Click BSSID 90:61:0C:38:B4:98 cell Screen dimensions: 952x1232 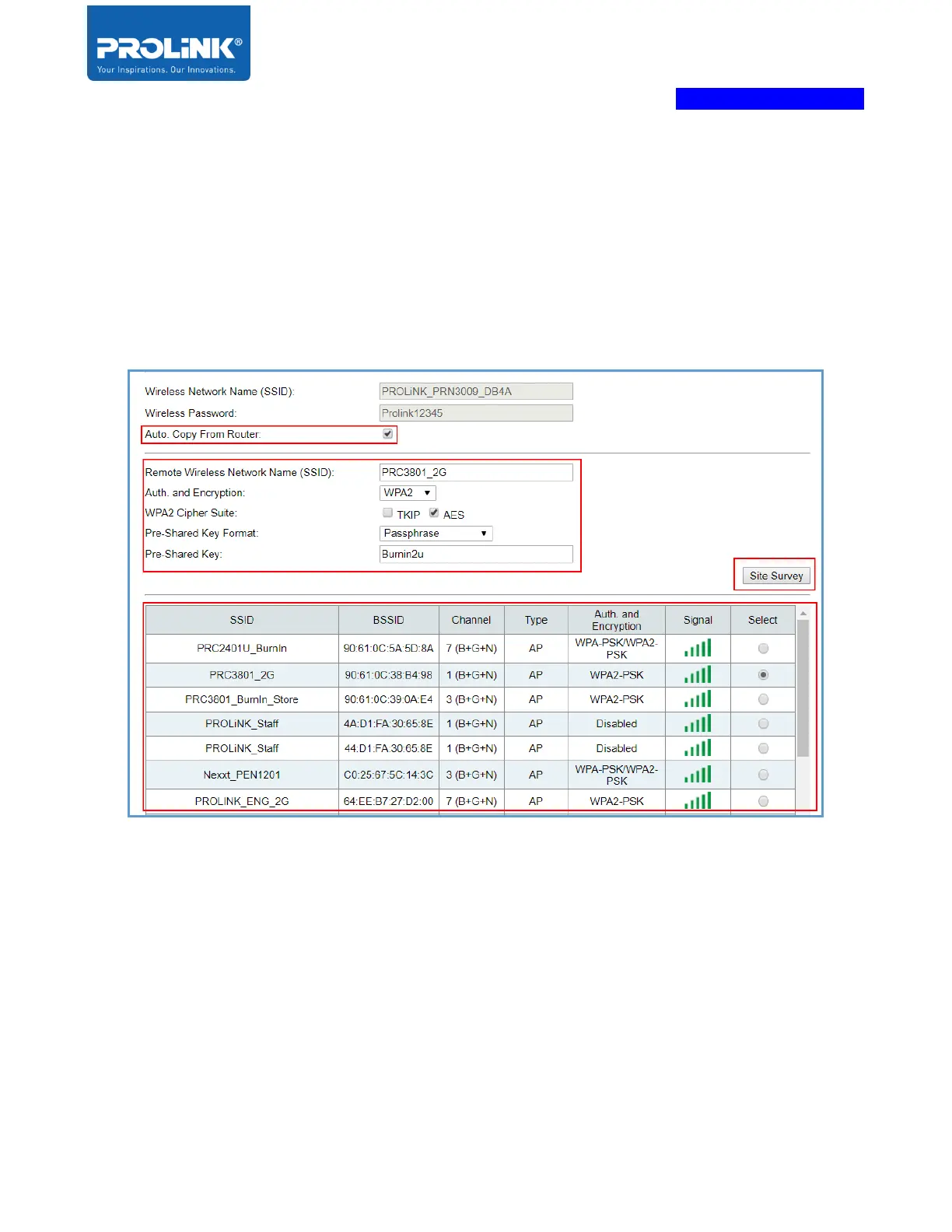pyautogui.click(x=389, y=675)
